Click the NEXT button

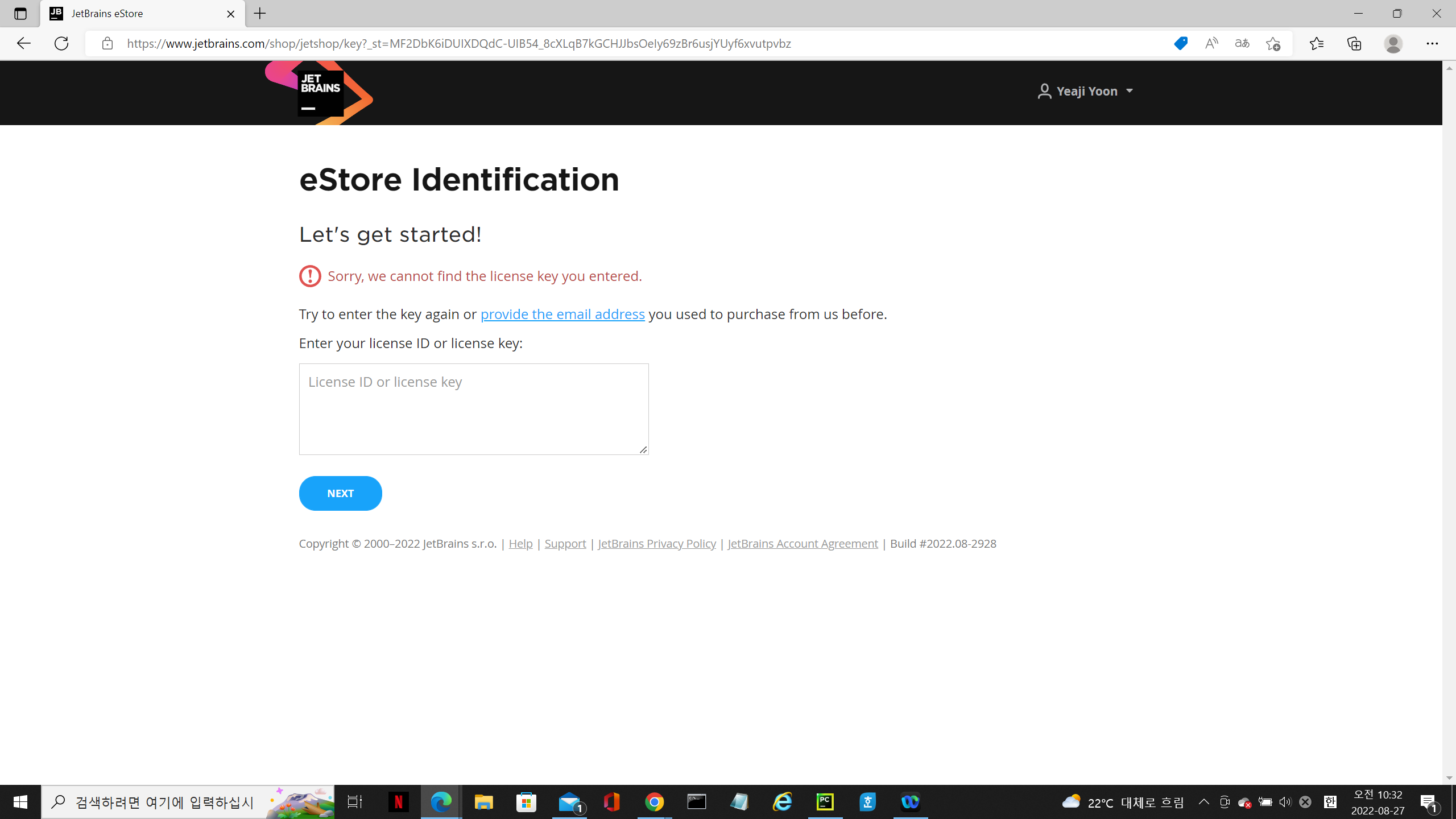[x=341, y=493]
